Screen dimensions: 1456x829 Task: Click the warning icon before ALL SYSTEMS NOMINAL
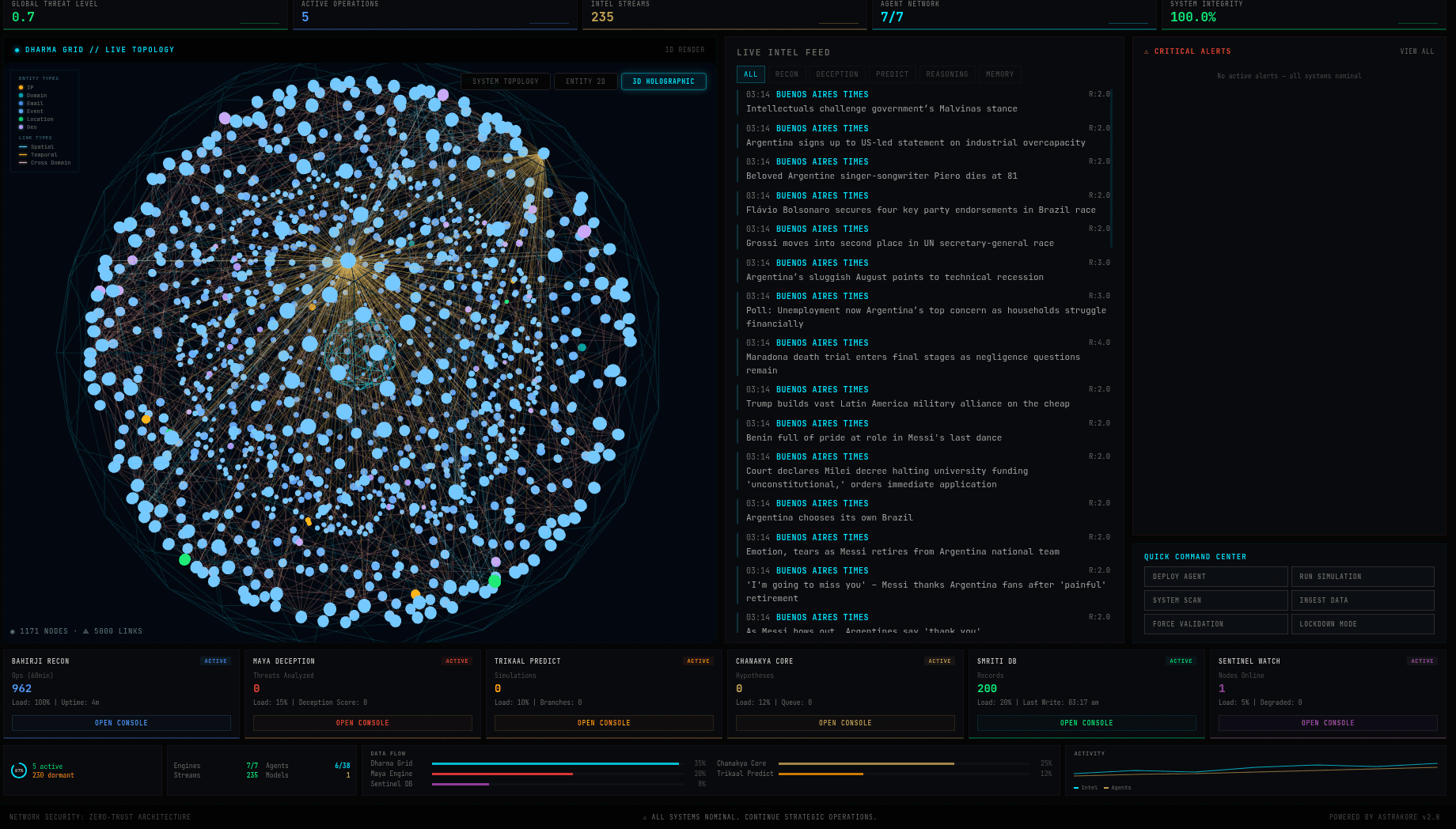click(x=645, y=817)
